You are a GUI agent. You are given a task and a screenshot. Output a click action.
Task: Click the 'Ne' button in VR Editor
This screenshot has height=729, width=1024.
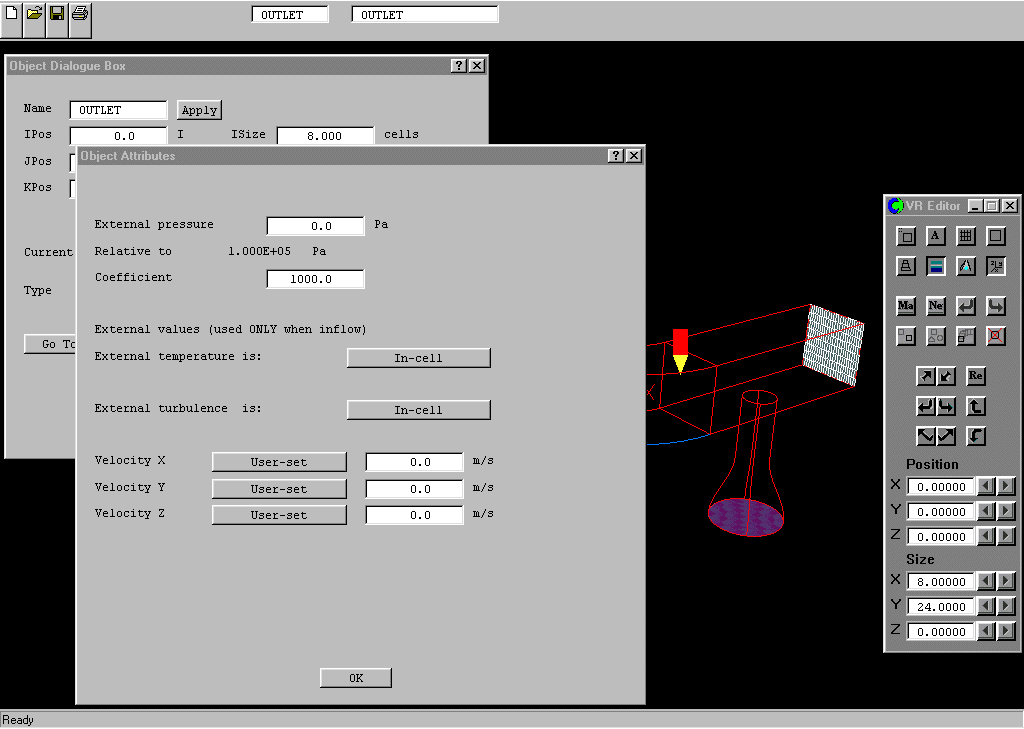(936, 306)
